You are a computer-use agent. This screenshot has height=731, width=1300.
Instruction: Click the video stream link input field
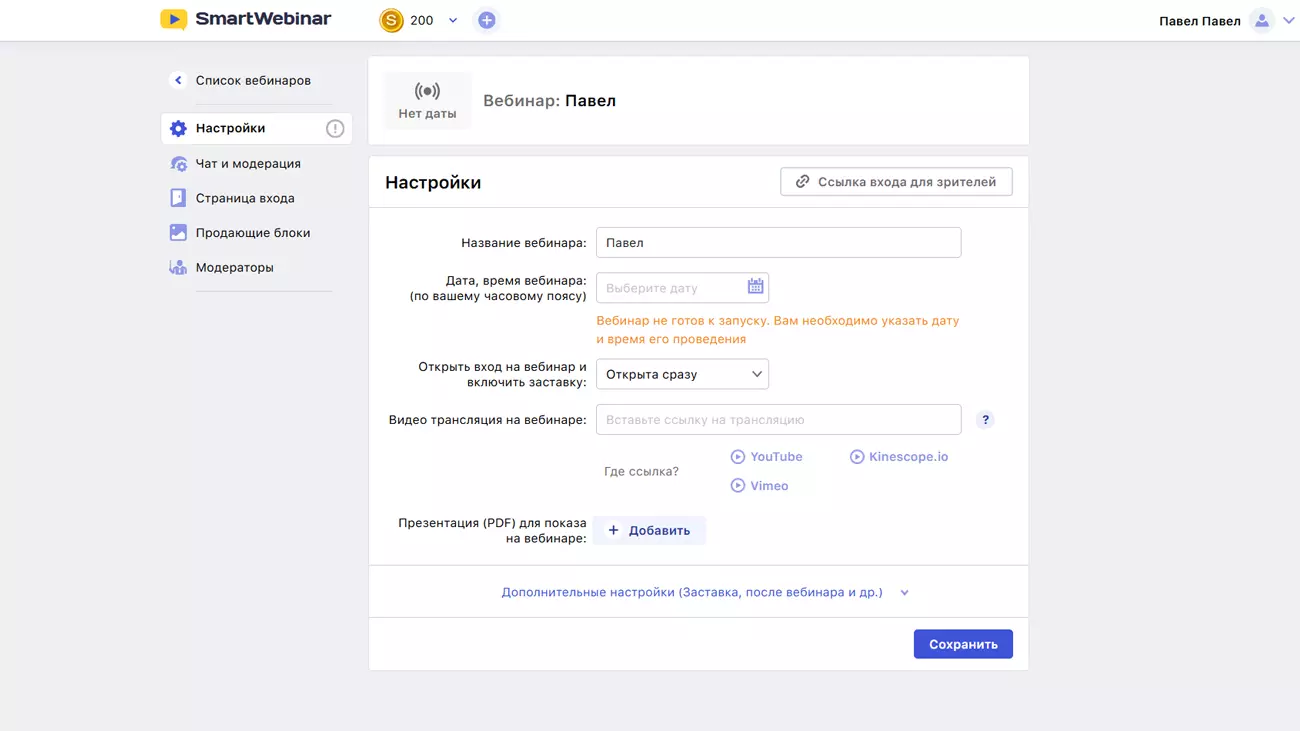(778, 420)
